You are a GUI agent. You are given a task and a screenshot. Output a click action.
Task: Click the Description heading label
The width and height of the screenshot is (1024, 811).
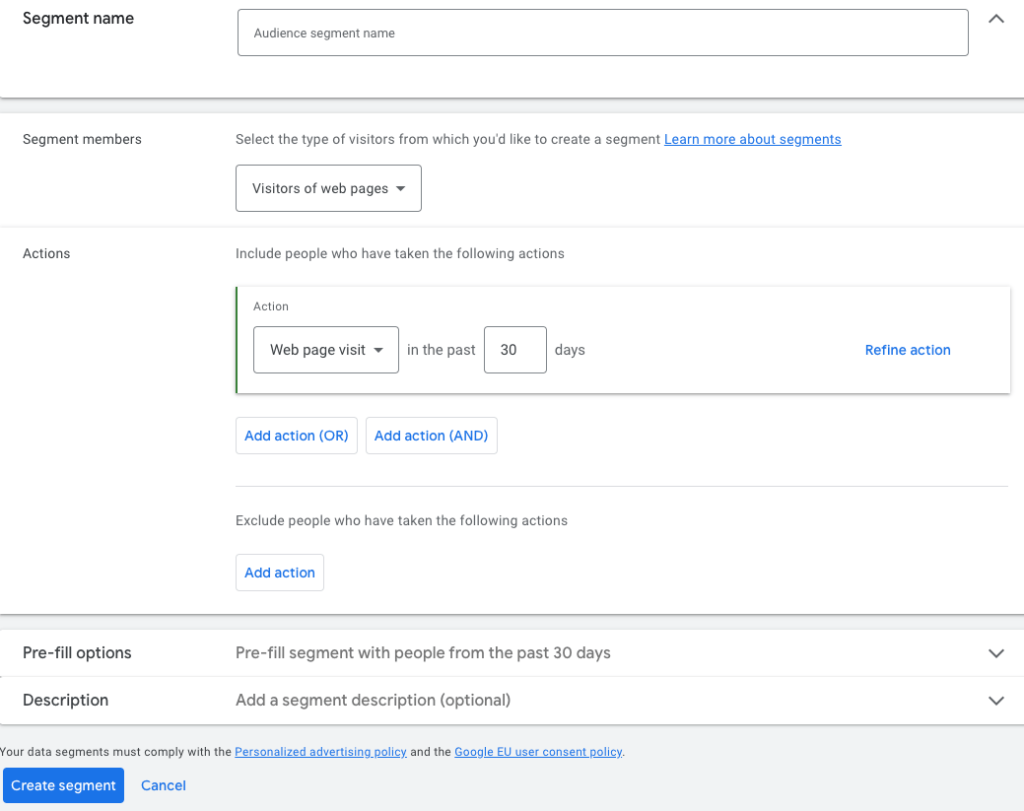(65, 700)
